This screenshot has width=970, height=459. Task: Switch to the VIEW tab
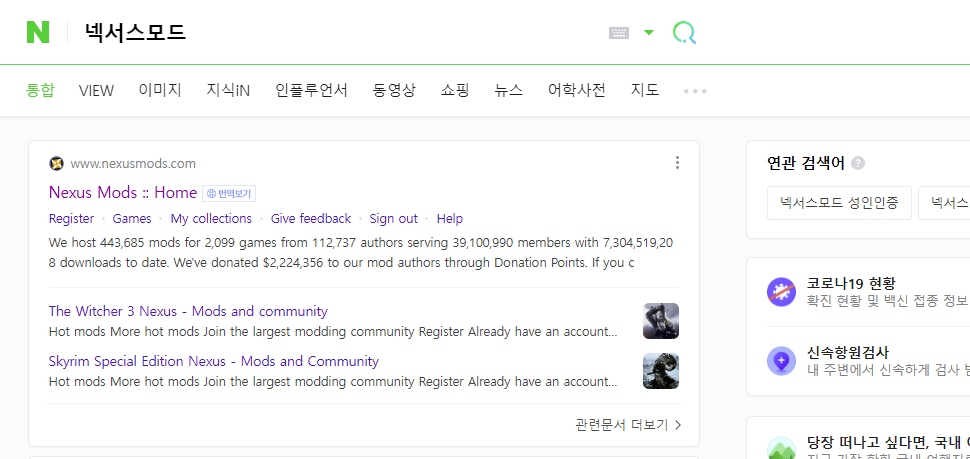(x=97, y=91)
